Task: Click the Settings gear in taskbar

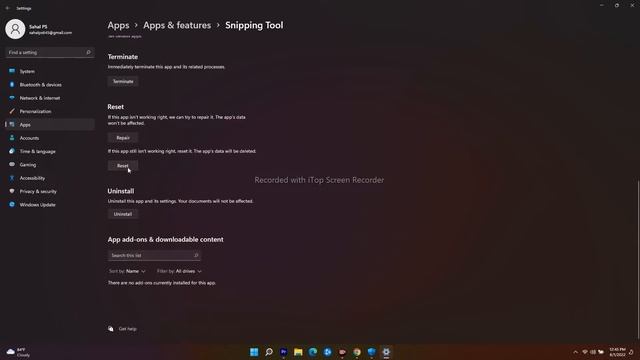Action: [x=386, y=352]
